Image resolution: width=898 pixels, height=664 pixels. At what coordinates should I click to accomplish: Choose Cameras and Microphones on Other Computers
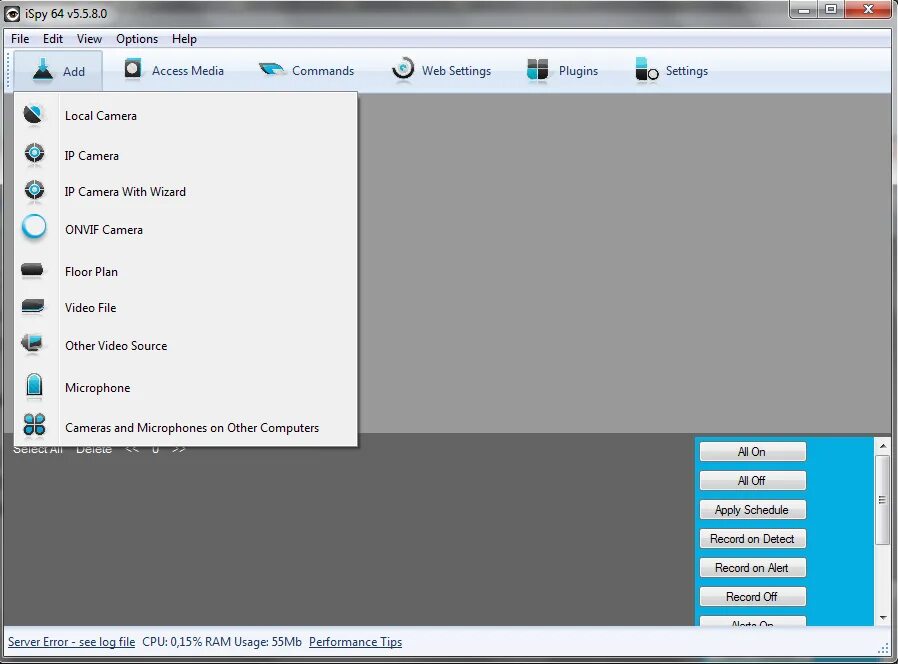(x=186, y=427)
